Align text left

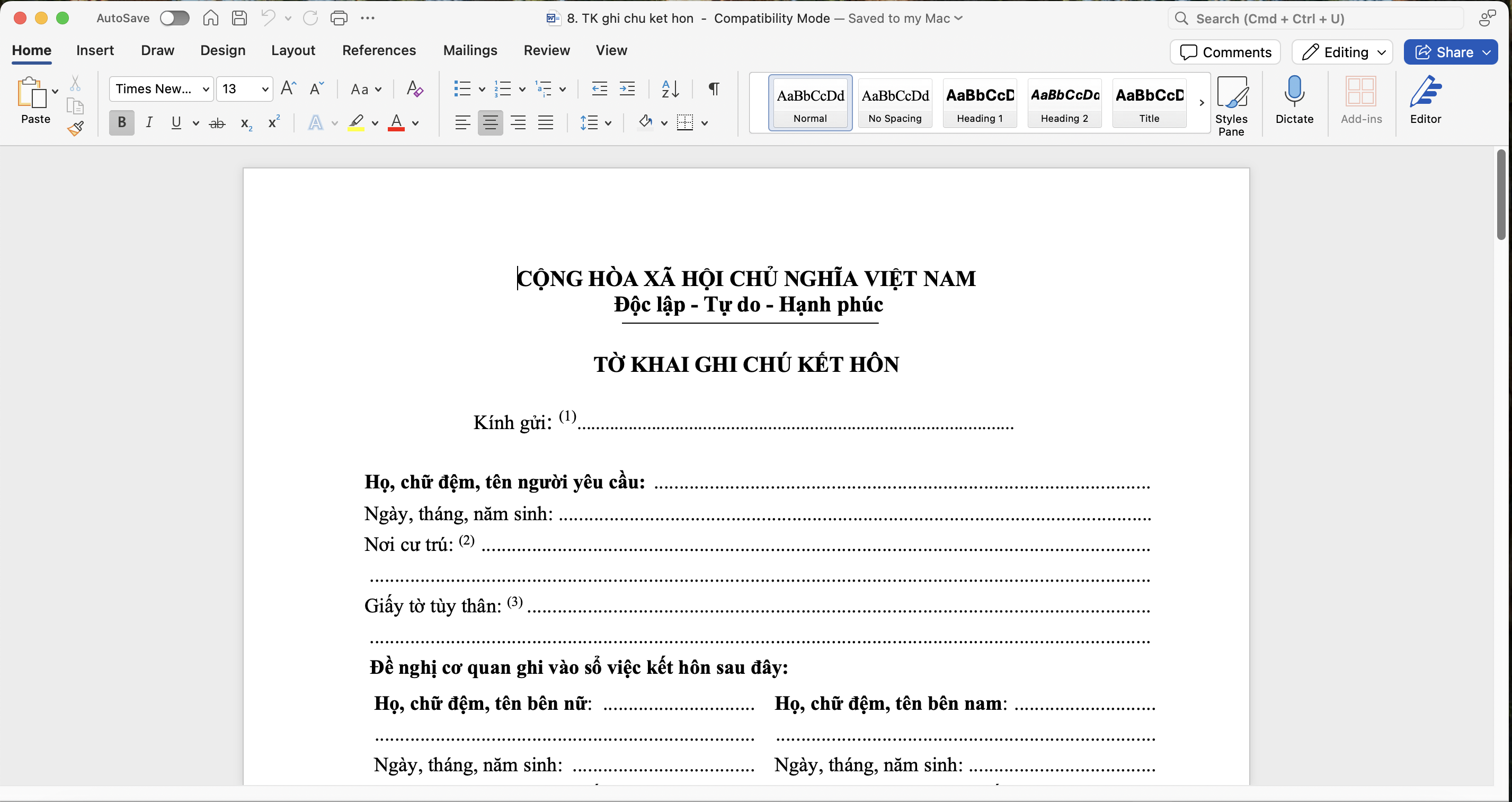(x=463, y=122)
